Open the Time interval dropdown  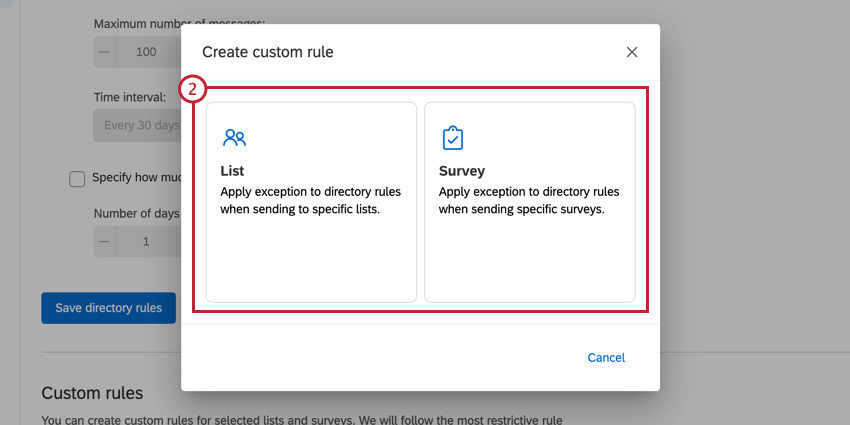pos(137,125)
